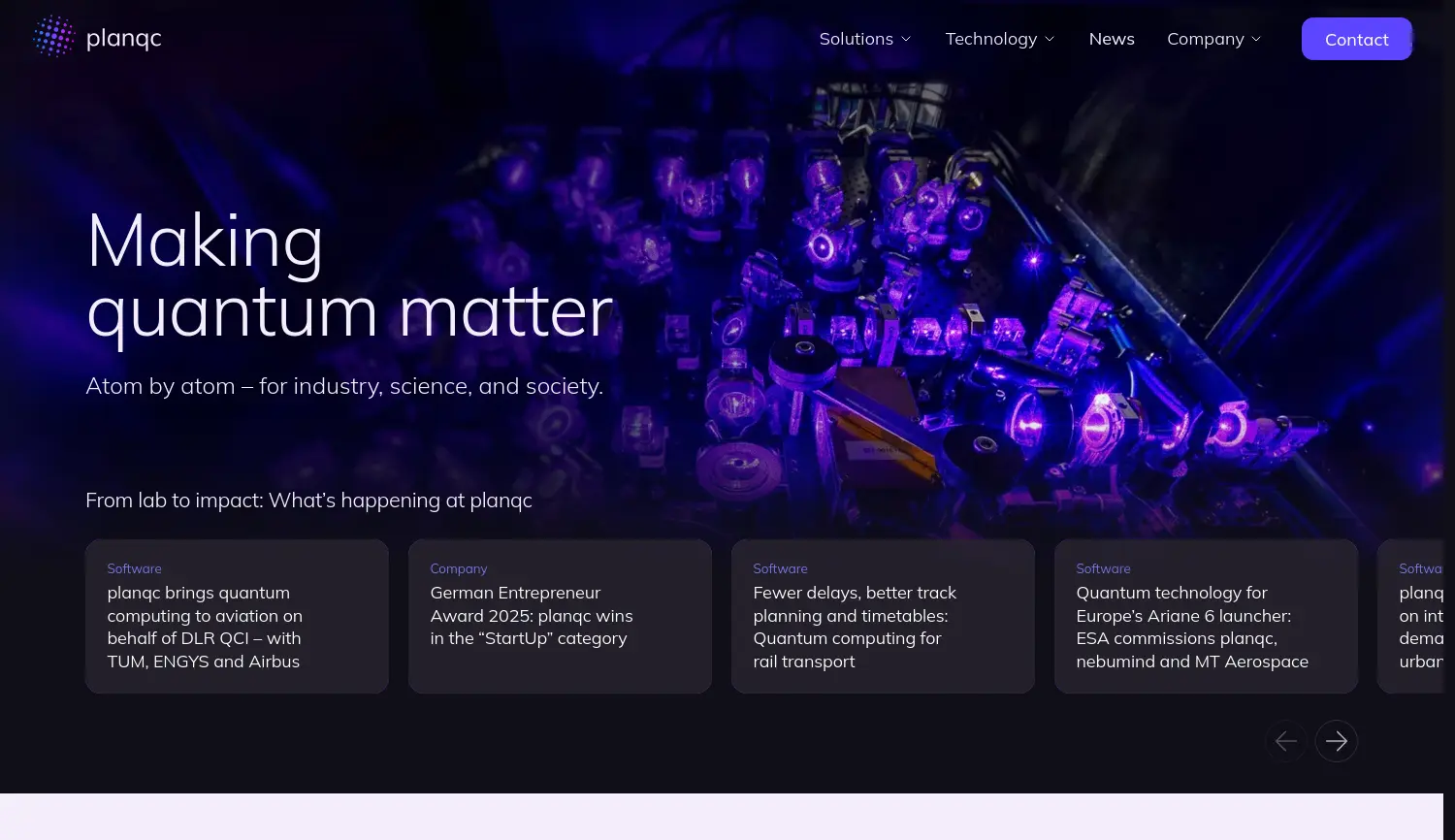Expand the Company menu chevron
The height and width of the screenshot is (840, 1455).
(x=1256, y=40)
